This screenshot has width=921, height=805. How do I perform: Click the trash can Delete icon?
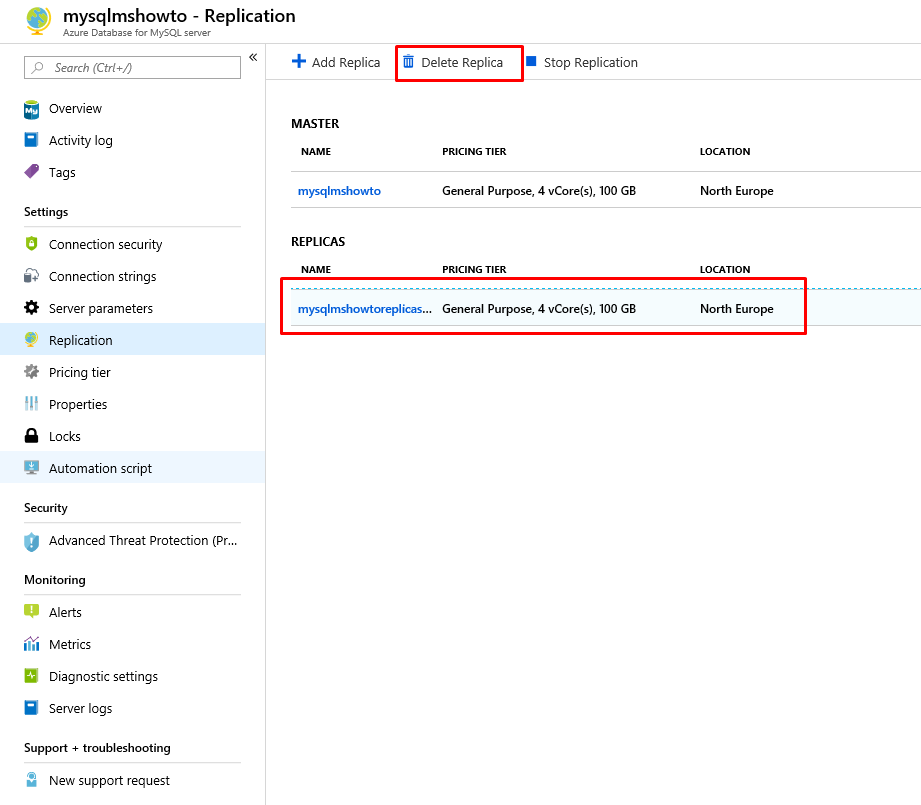pyautogui.click(x=408, y=62)
